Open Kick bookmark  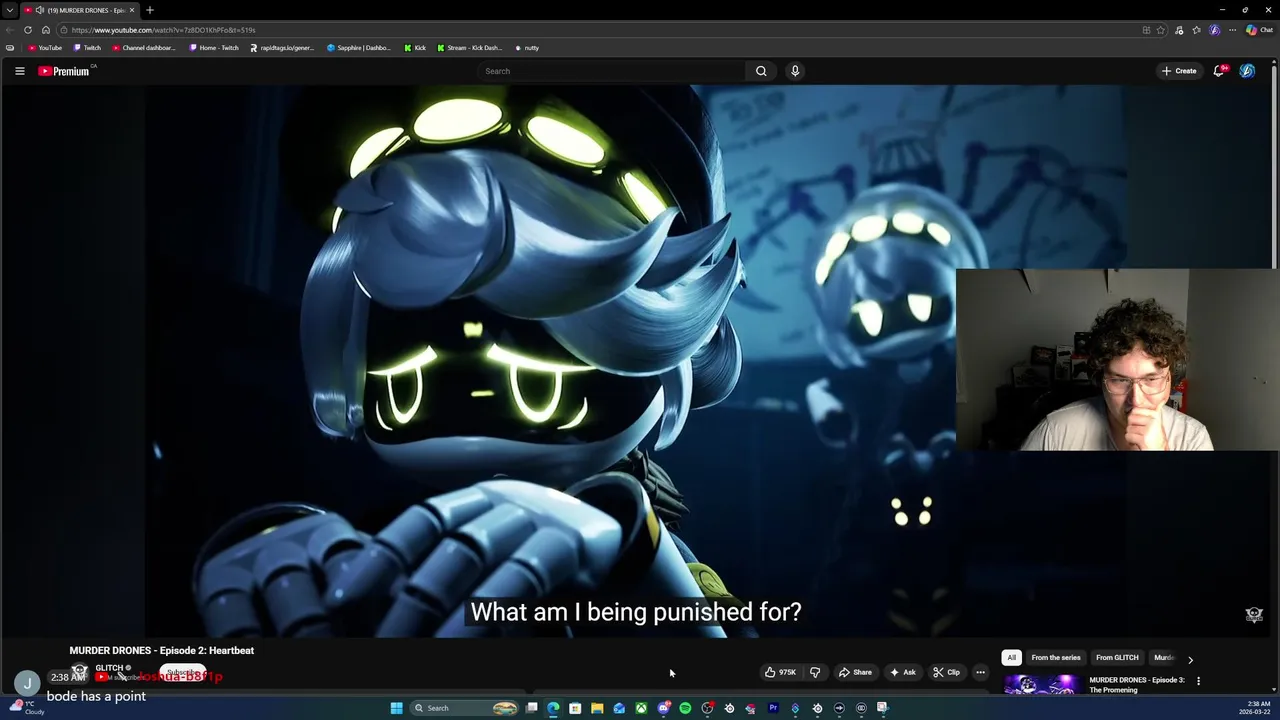[x=416, y=48]
